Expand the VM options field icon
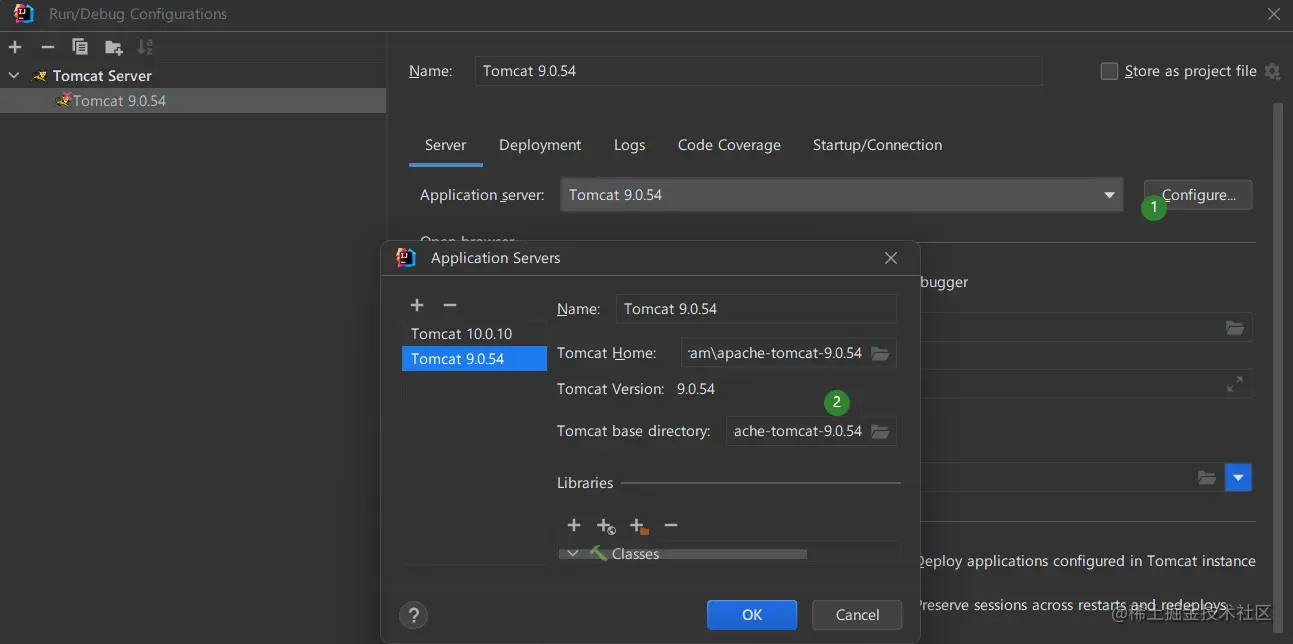 click(x=1235, y=383)
